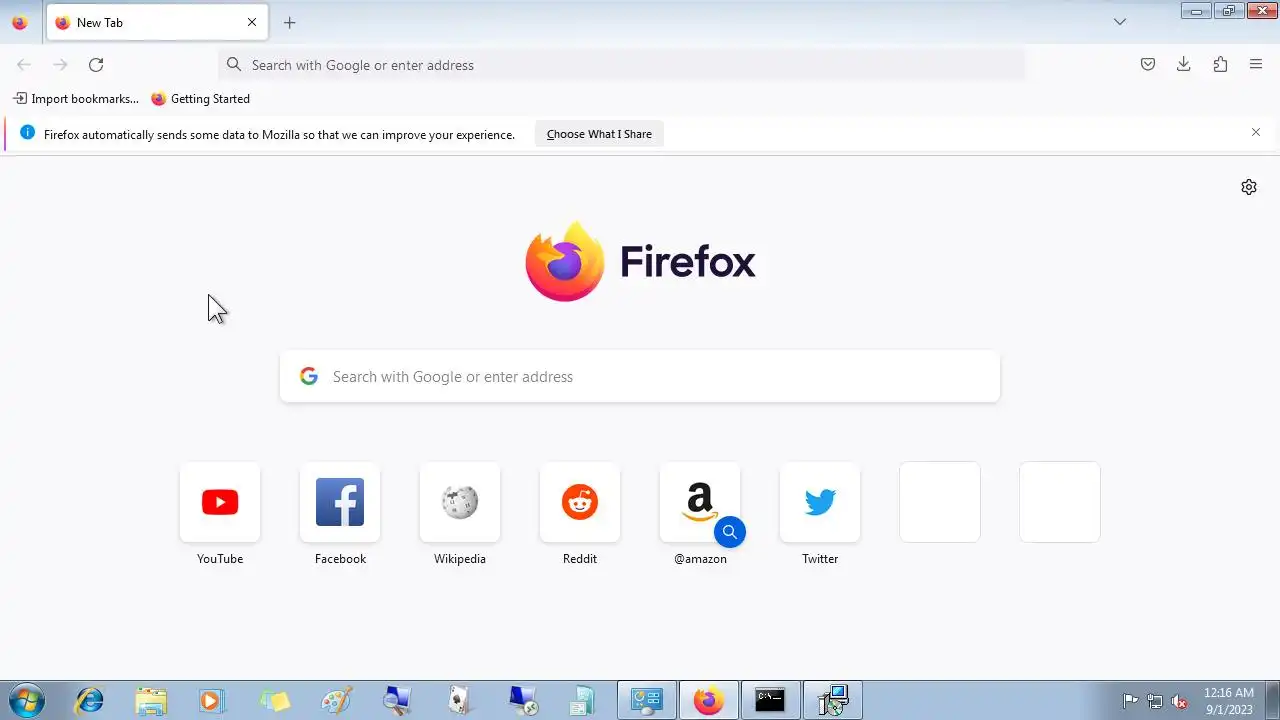The width and height of the screenshot is (1280, 720).
Task: Open Getting Started bookmark
Action: pyautogui.click(x=201, y=99)
